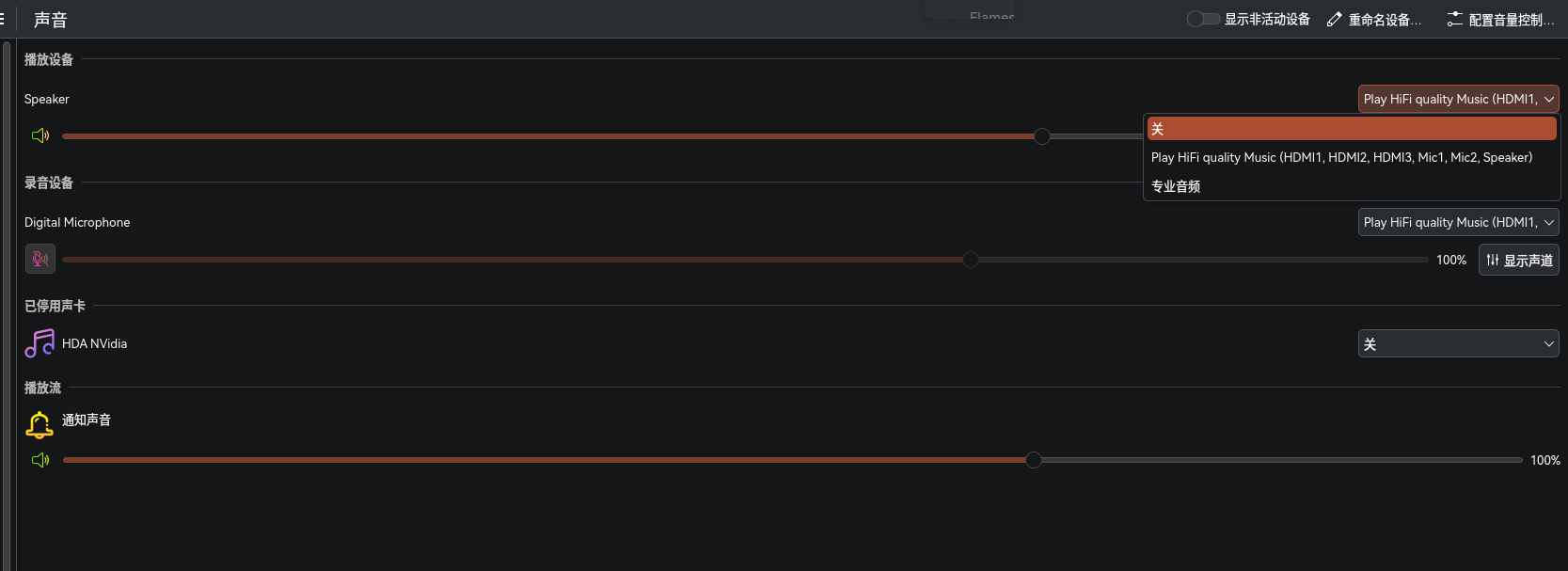Click the Speaker volume slider handle
Screen dimensions: 1568x571
point(1042,136)
